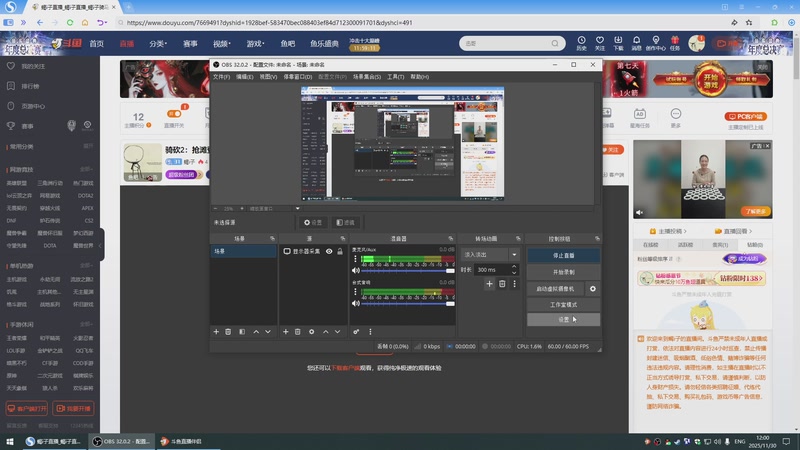
Task: Open Douyu download icon in header
Action: [618, 43]
